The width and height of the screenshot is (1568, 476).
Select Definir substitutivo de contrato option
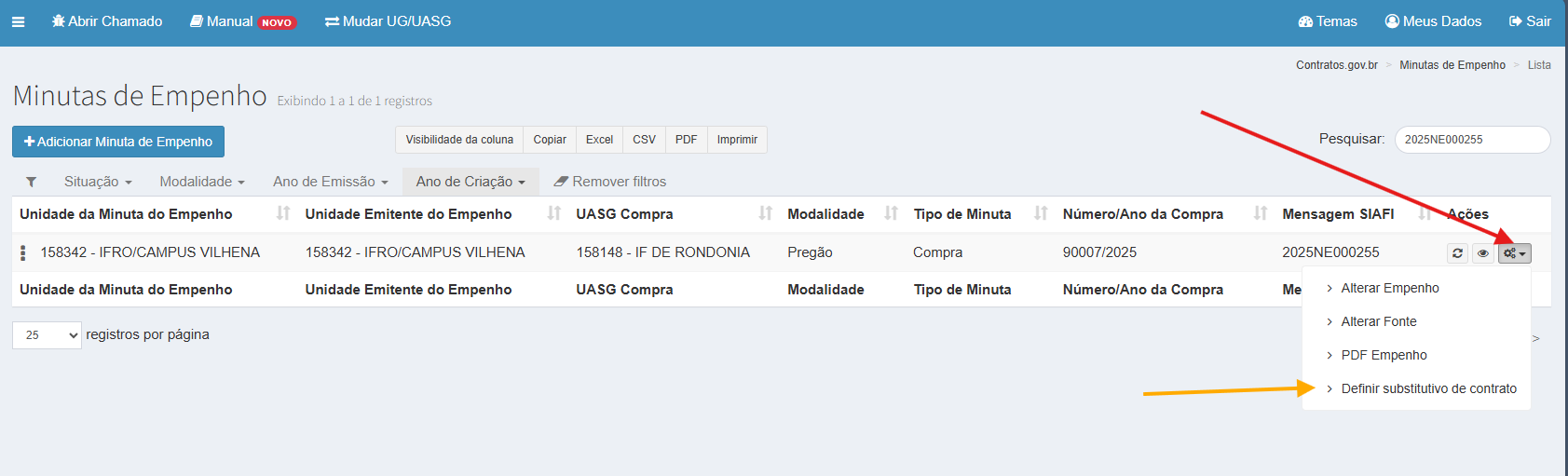click(x=1428, y=388)
